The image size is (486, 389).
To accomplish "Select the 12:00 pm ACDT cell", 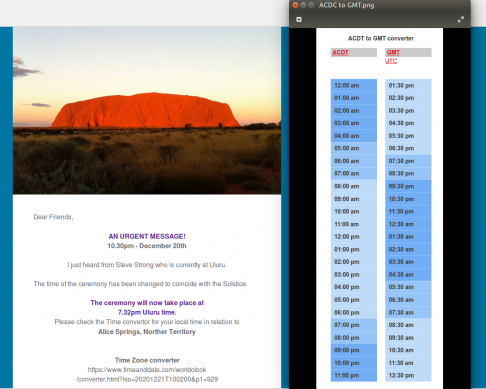I will coord(354,237).
